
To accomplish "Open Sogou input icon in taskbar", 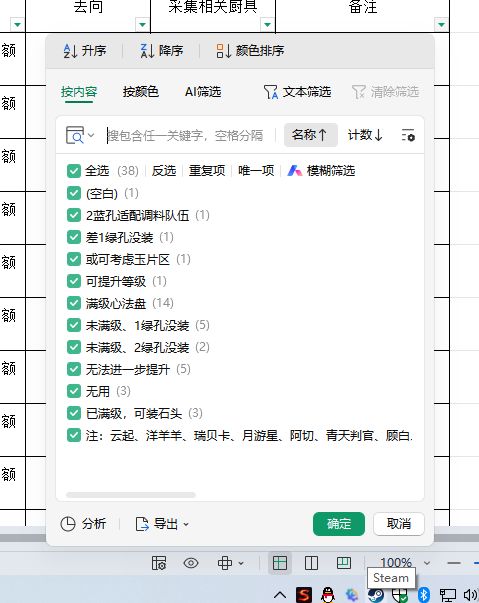I will pos(304,595).
